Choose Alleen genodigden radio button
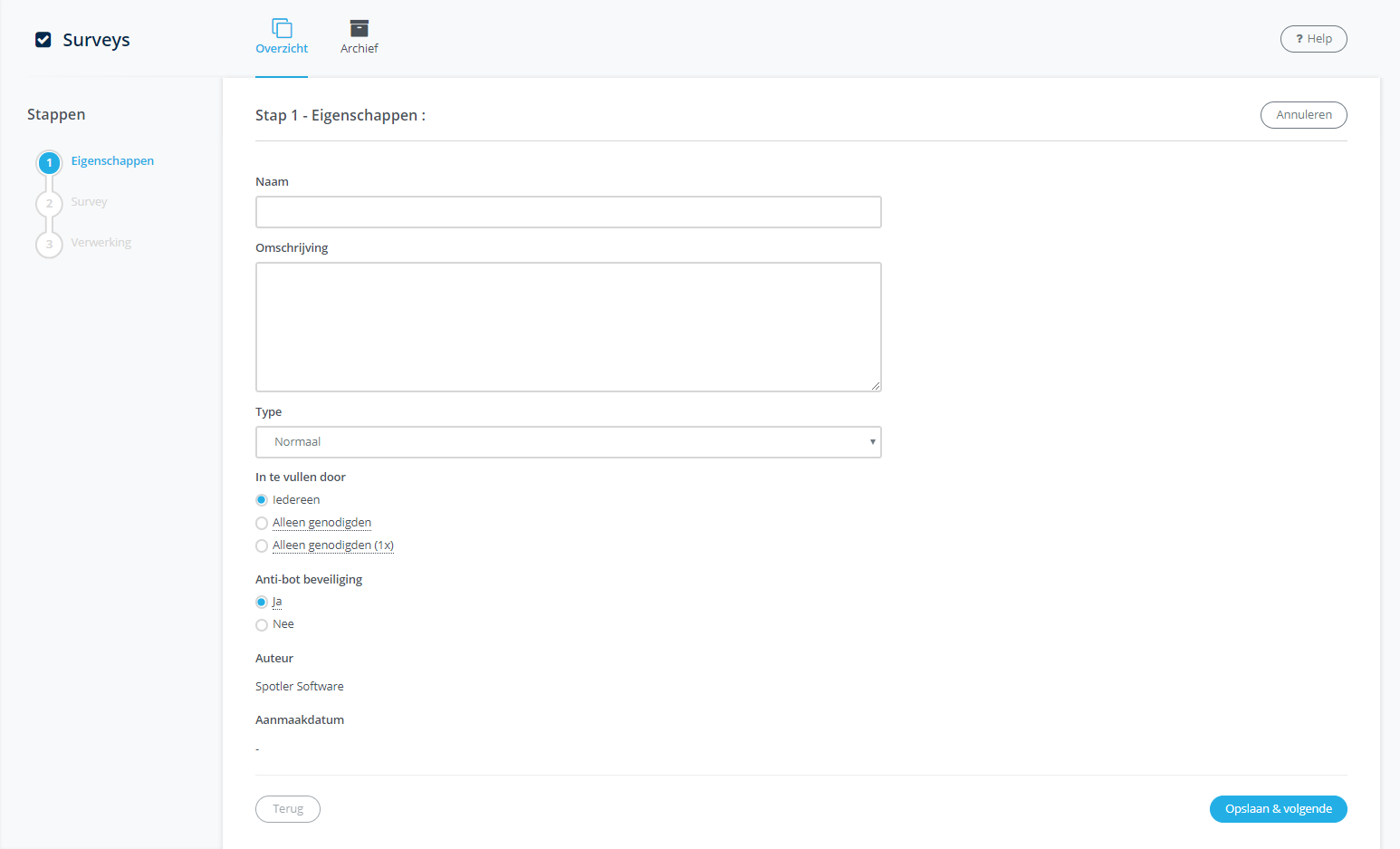 262,523
